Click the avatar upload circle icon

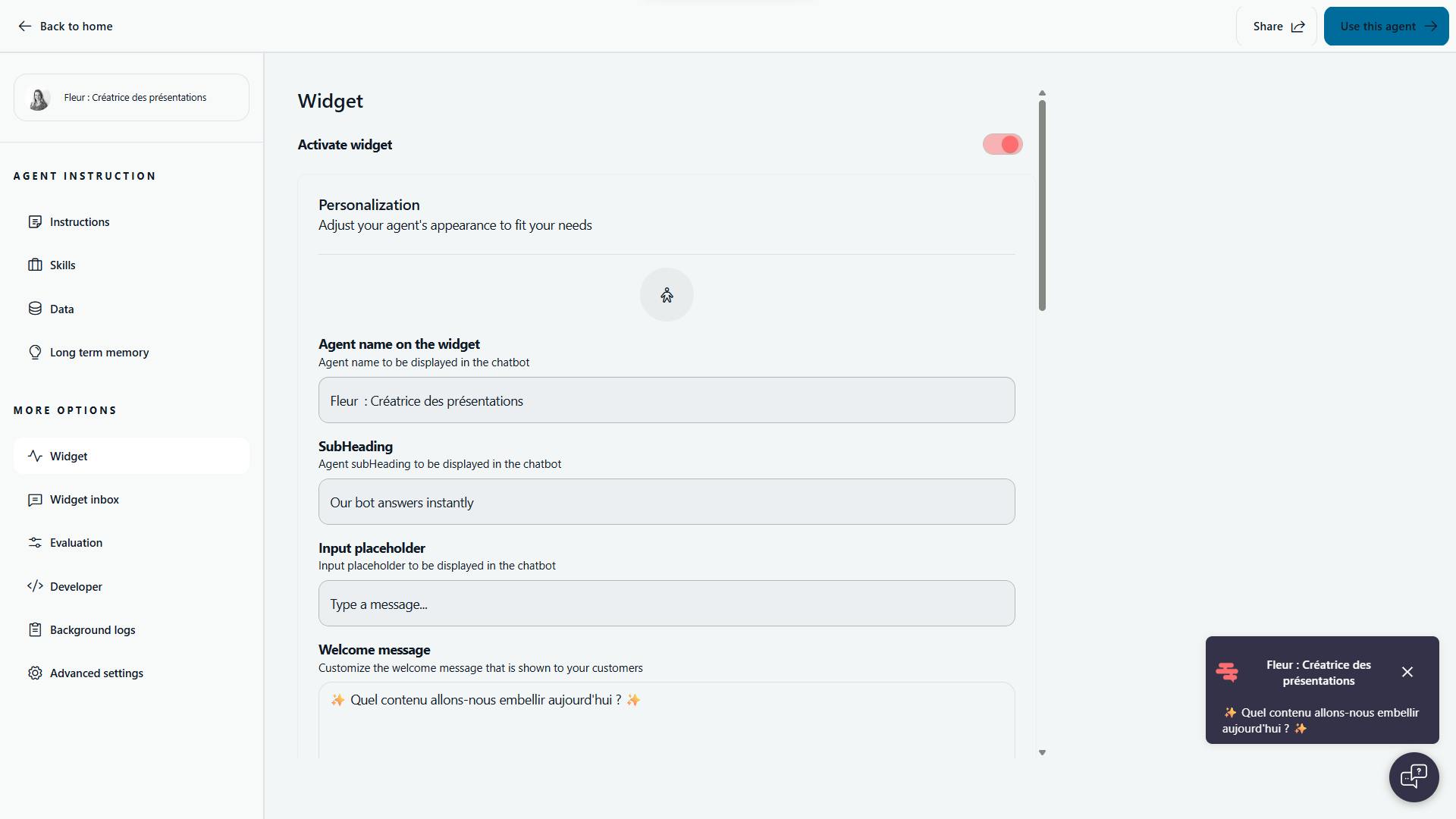click(x=667, y=295)
